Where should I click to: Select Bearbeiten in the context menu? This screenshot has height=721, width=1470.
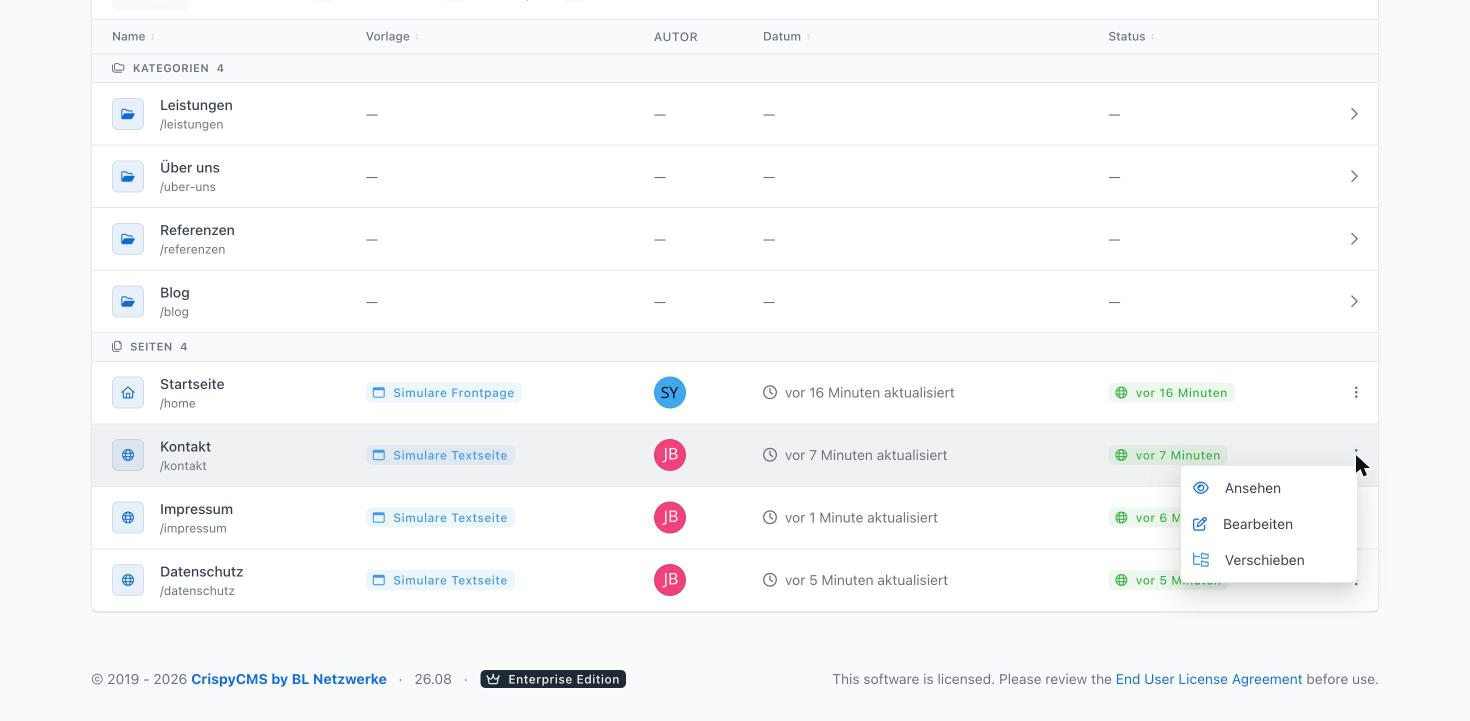click(1268, 524)
